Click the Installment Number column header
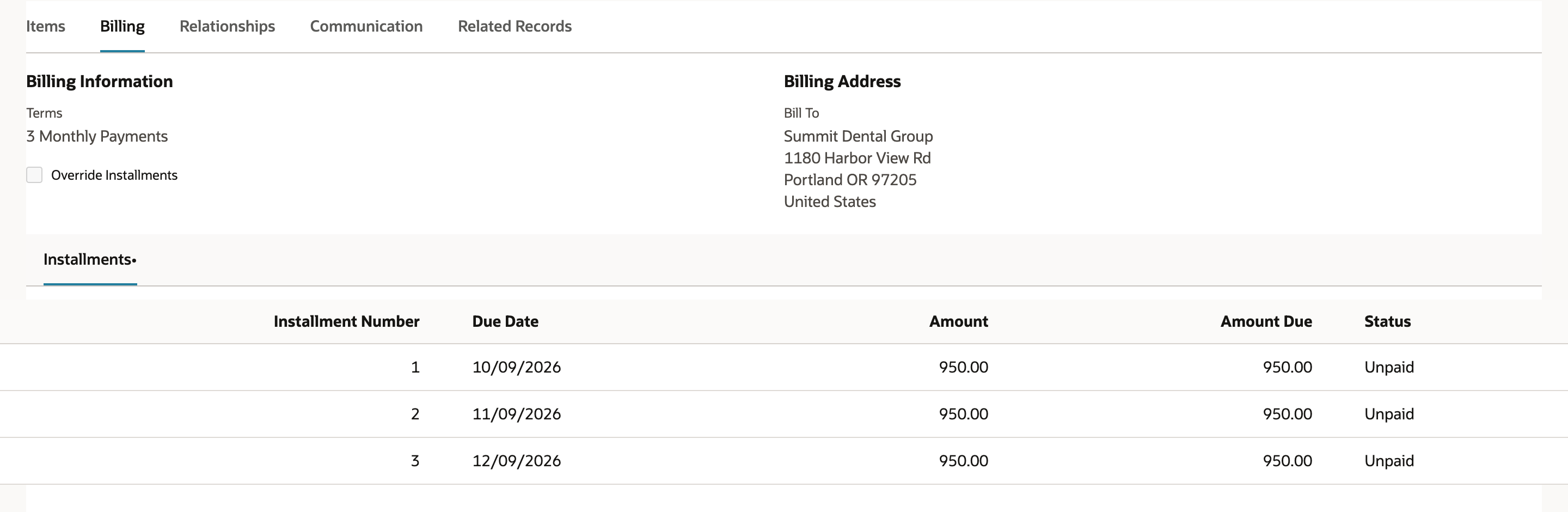 pos(346,321)
